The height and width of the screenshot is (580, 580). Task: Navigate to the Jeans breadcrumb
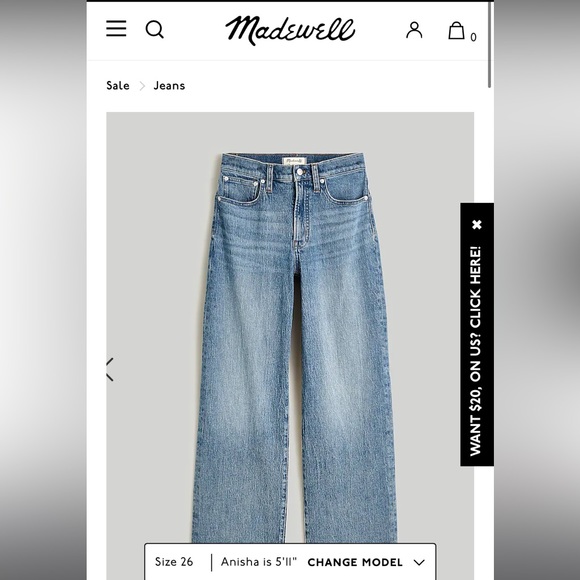point(169,85)
